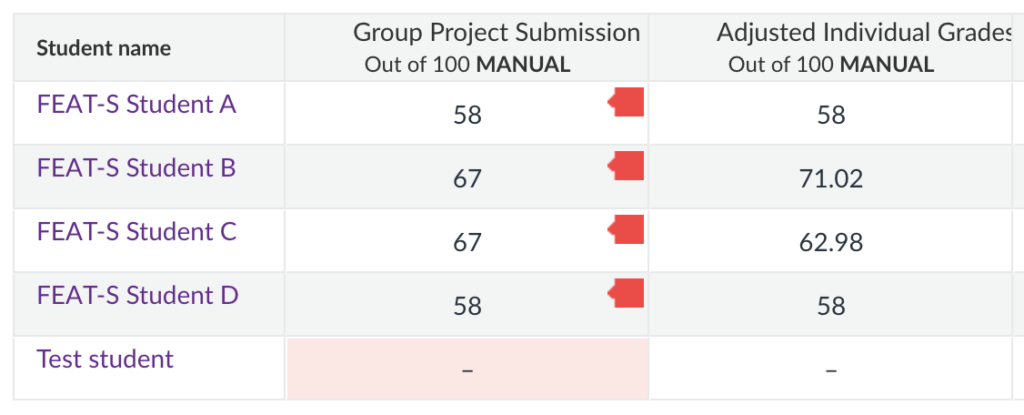This screenshot has height=415, width=1024.
Task: Open Test student profile link
Action: tap(105, 359)
